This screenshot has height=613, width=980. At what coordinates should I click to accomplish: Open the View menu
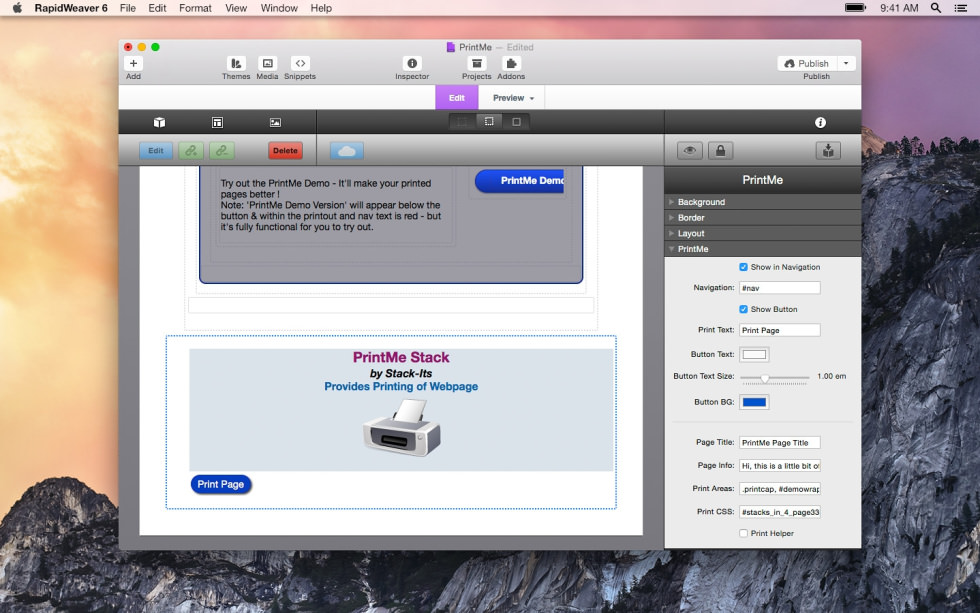pyautogui.click(x=236, y=8)
